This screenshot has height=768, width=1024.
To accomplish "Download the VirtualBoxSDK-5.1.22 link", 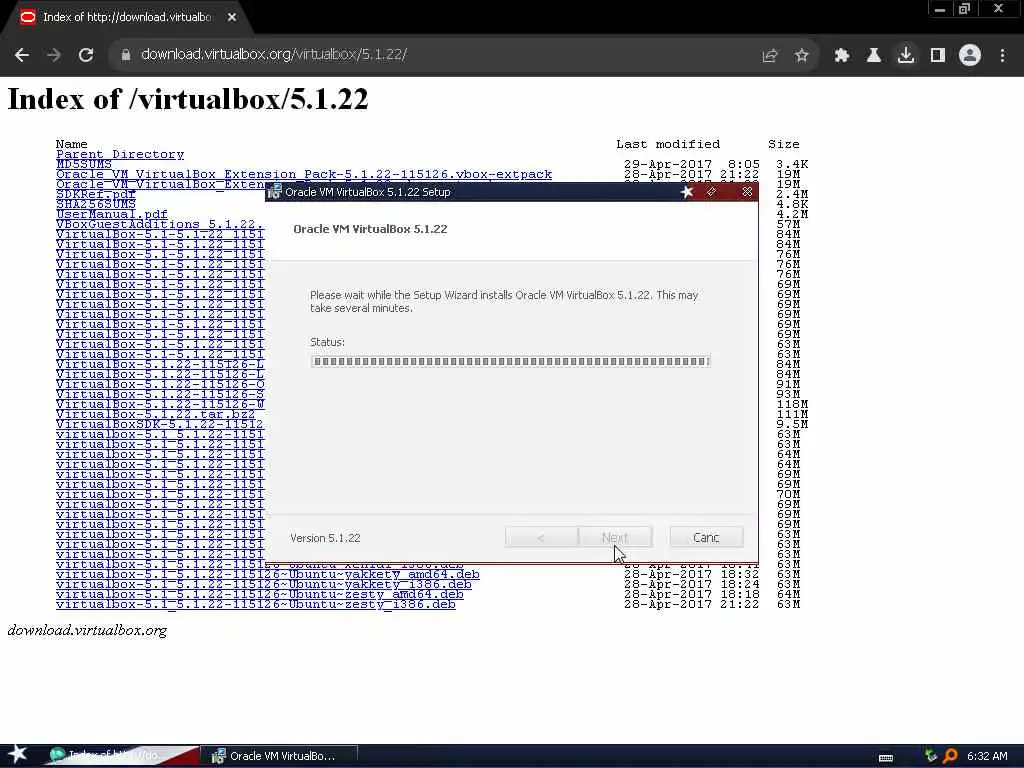I will point(159,424).
